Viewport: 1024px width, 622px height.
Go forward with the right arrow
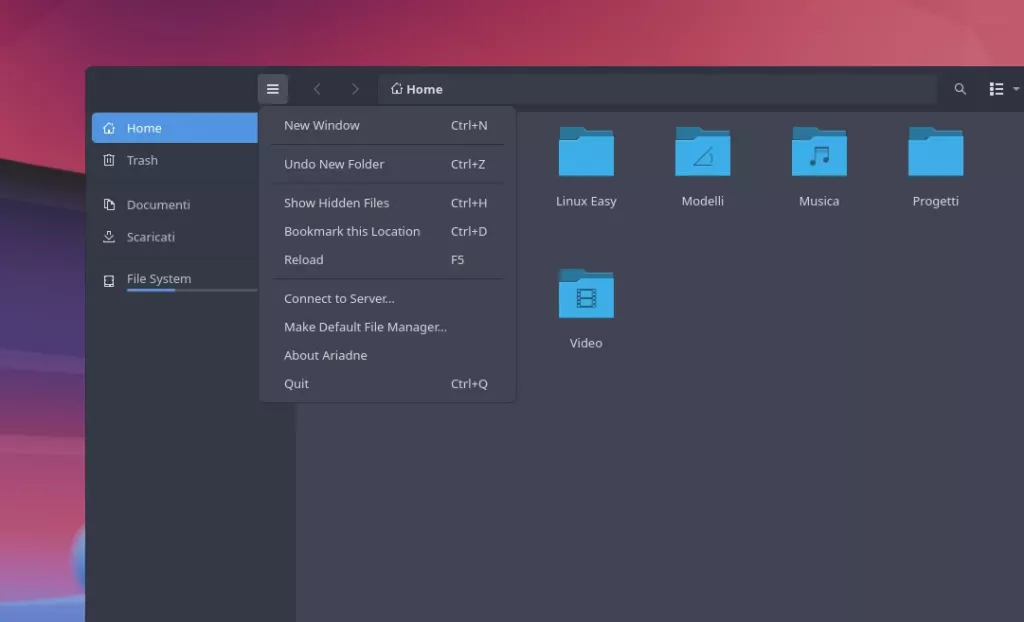tap(355, 89)
